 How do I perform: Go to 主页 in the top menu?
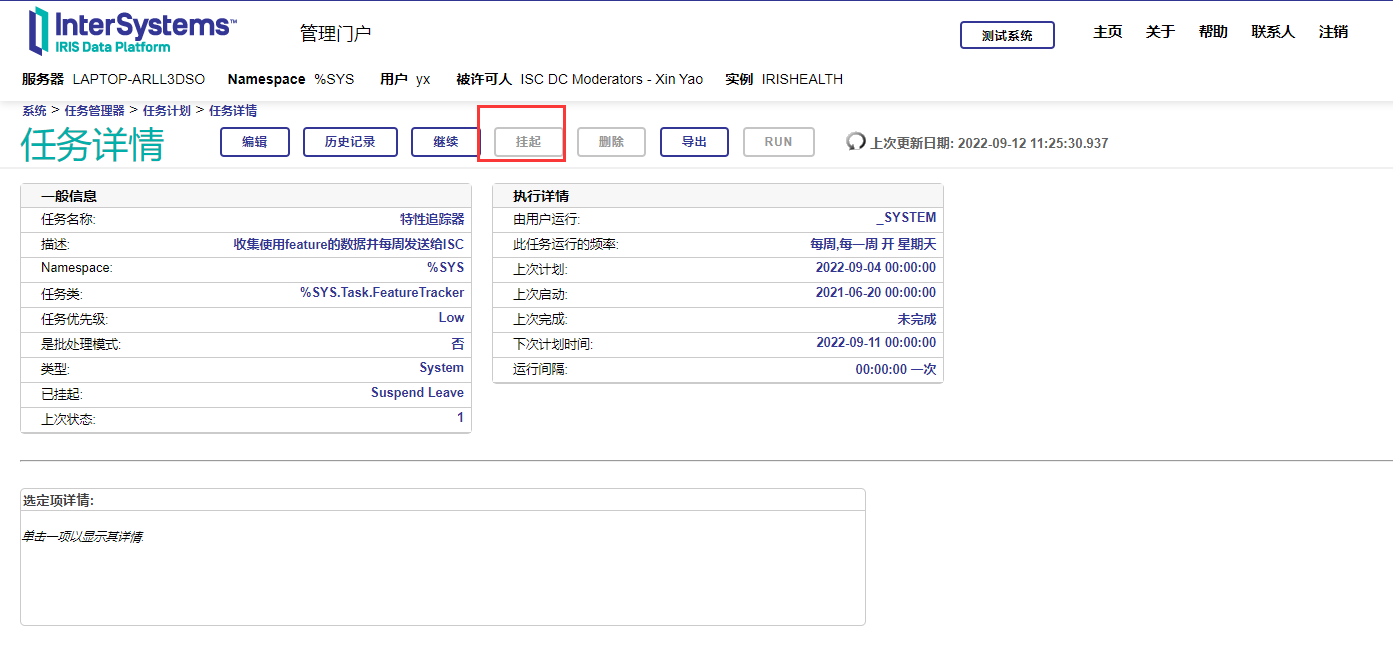1108,32
